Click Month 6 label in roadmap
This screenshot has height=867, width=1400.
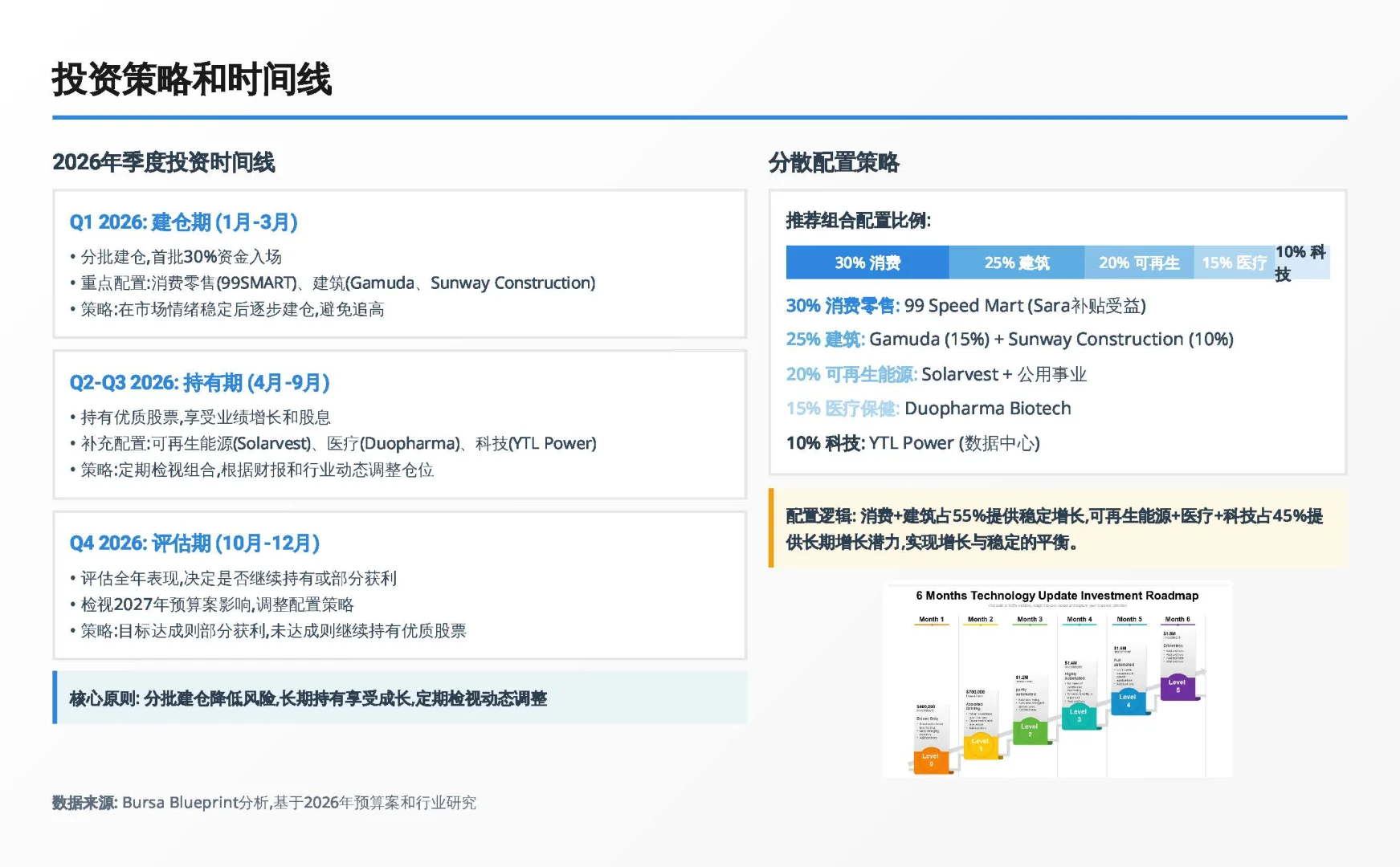[x=1178, y=620]
